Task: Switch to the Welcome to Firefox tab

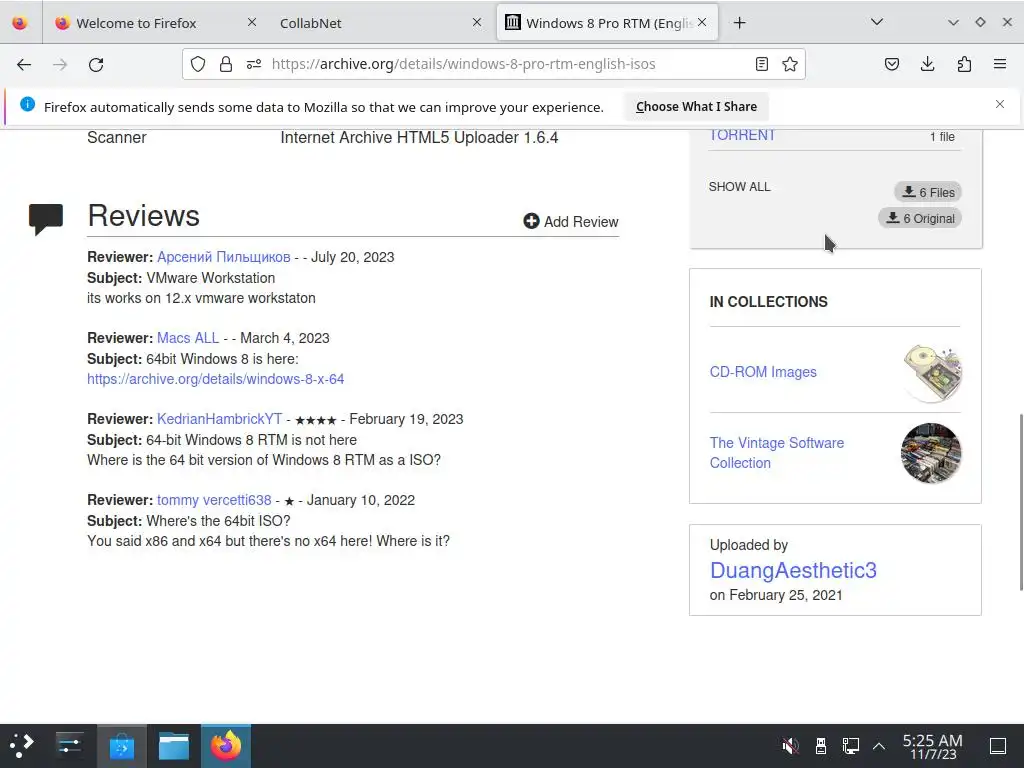Action: 157,23
